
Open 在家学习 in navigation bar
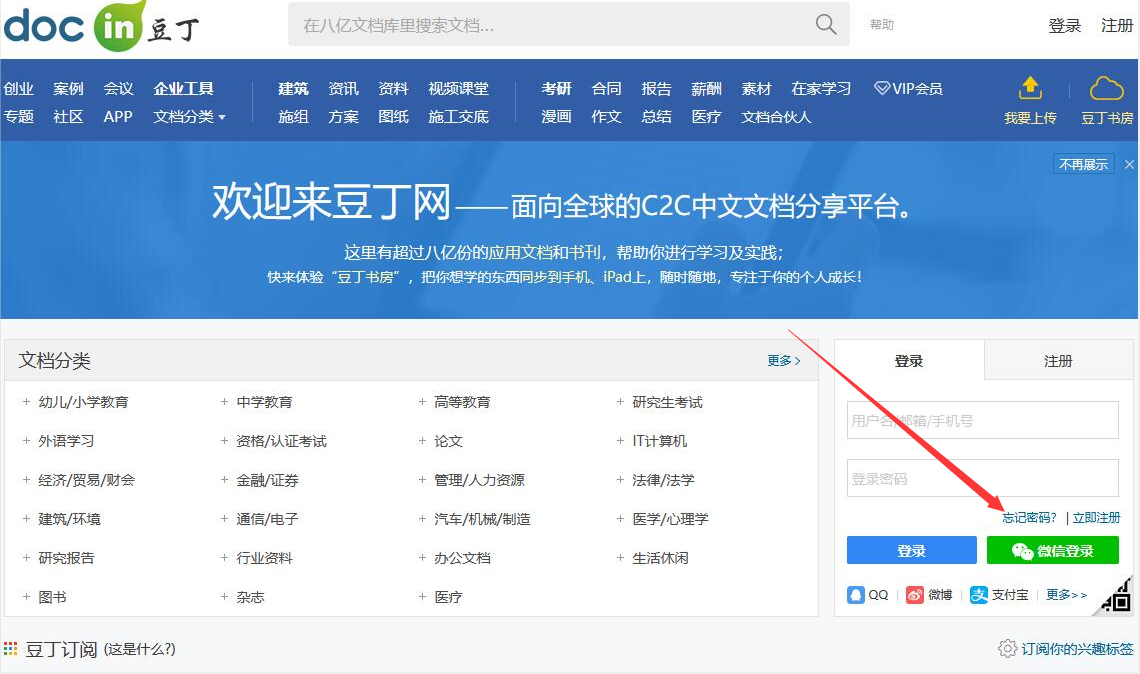point(821,89)
